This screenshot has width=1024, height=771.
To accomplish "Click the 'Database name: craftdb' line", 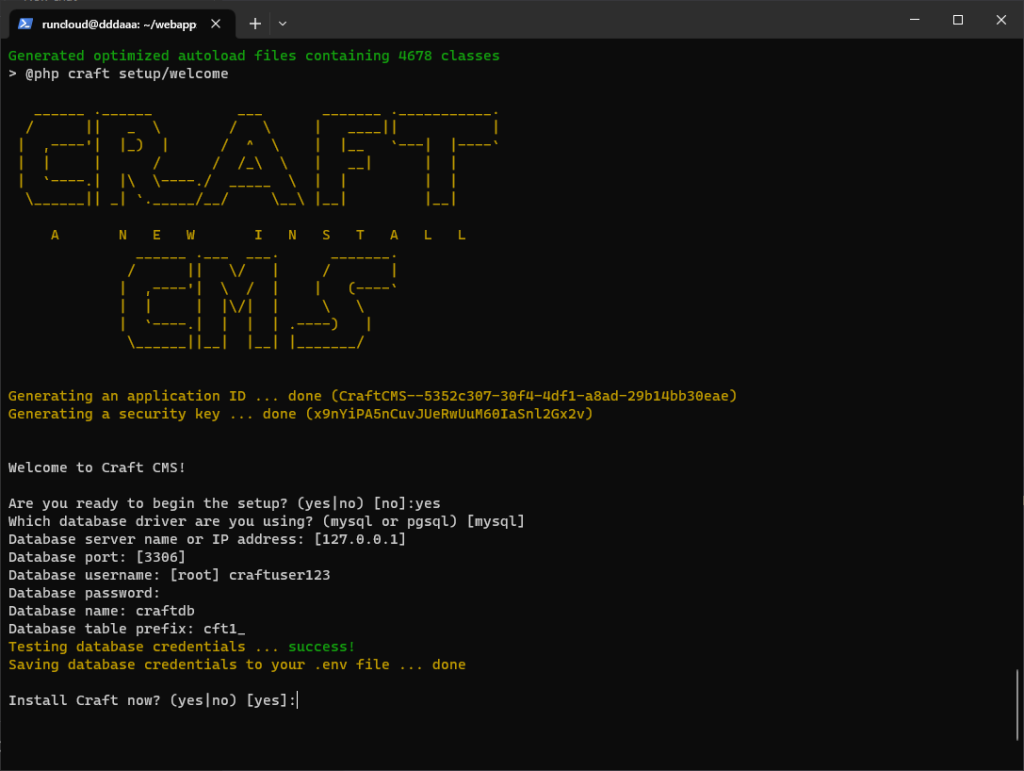I will [101, 611].
